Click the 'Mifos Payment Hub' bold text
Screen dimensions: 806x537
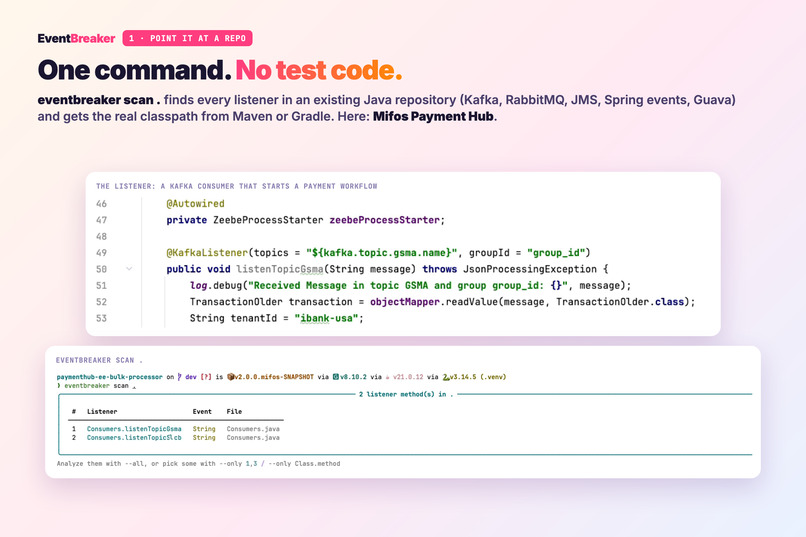coord(433,116)
